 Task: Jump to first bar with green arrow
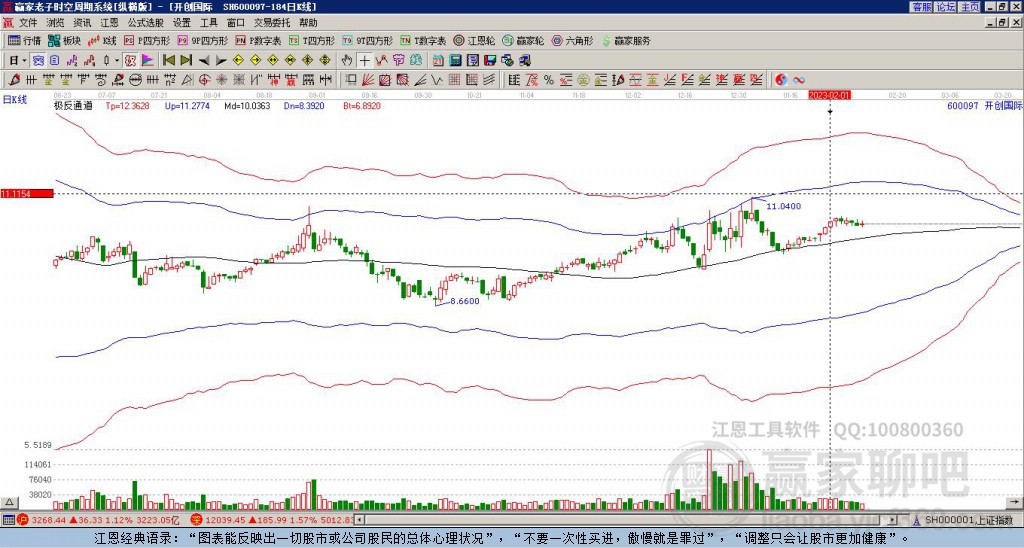click(x=168, y=61)
